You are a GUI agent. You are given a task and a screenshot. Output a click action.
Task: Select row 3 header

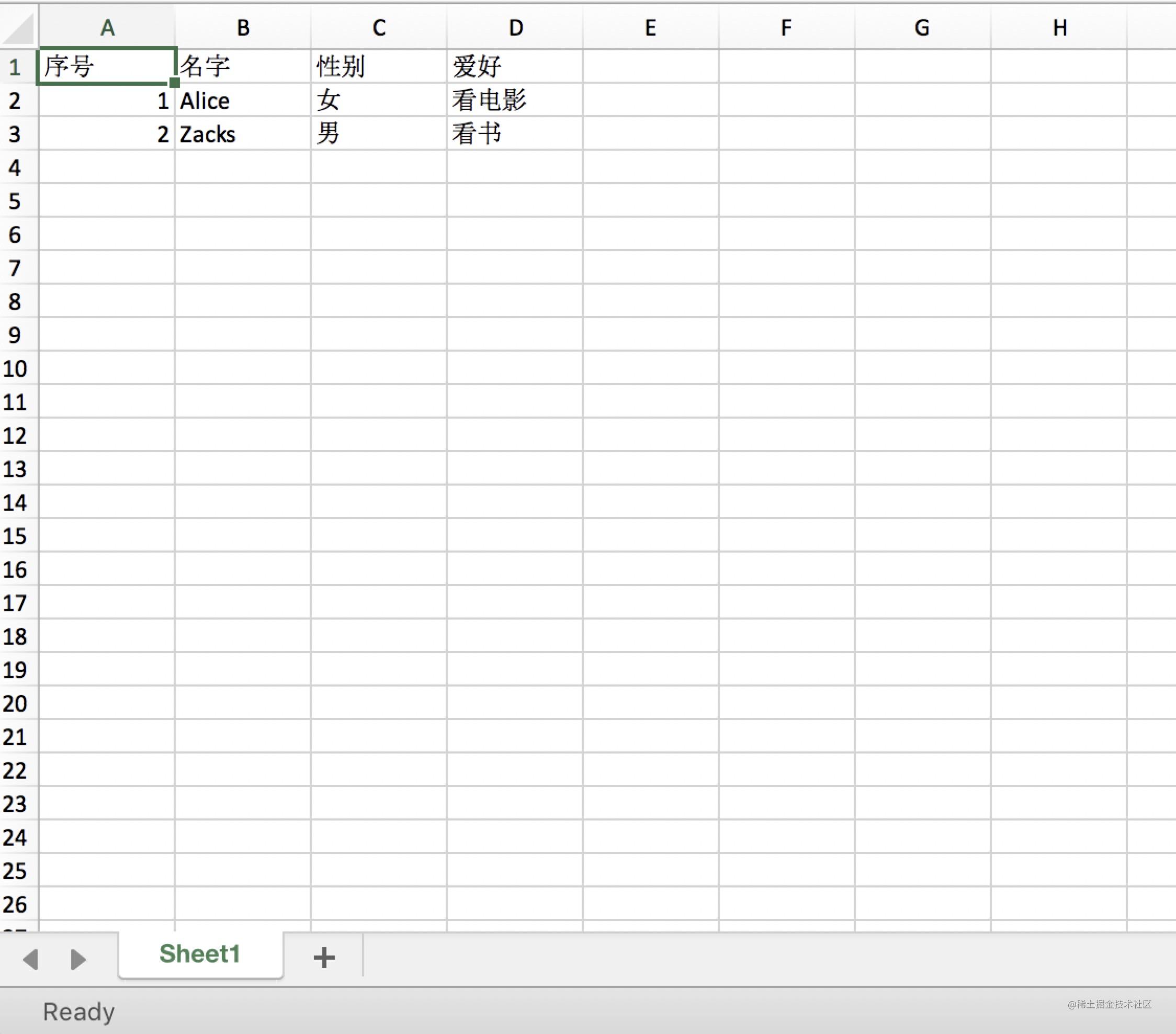19,133
